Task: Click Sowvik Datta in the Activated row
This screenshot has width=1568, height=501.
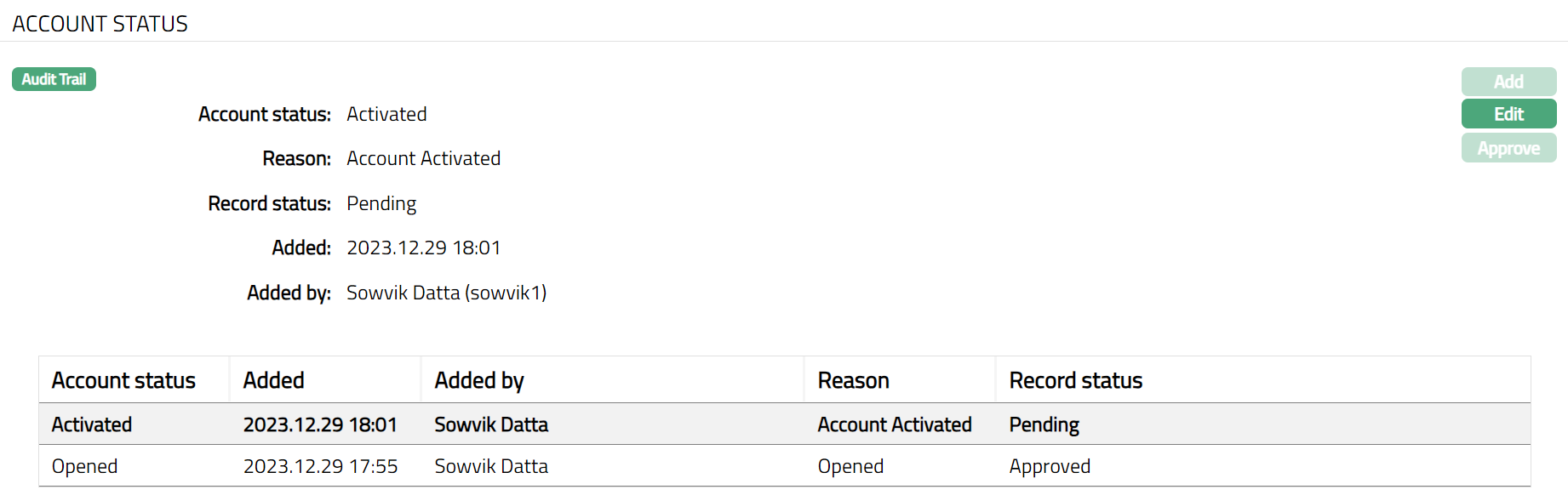Action: [x=491, y=424]
